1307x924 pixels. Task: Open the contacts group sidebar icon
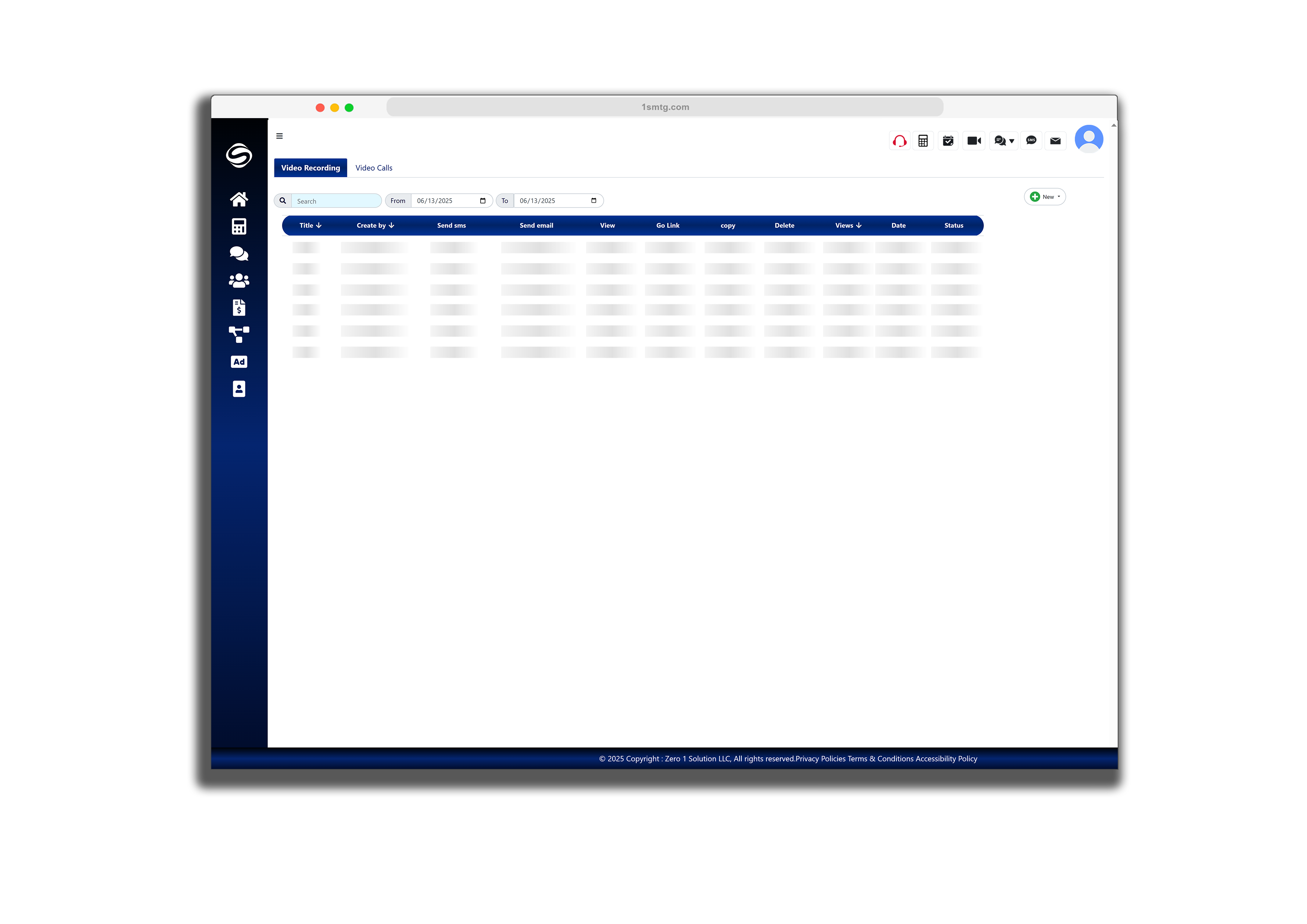[238, 281]
